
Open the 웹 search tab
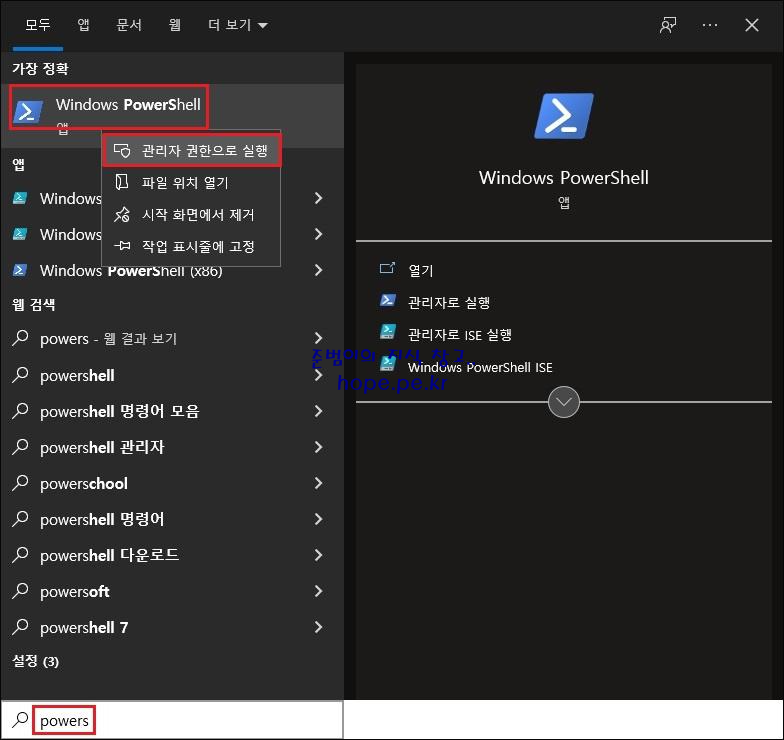point(174,25)
